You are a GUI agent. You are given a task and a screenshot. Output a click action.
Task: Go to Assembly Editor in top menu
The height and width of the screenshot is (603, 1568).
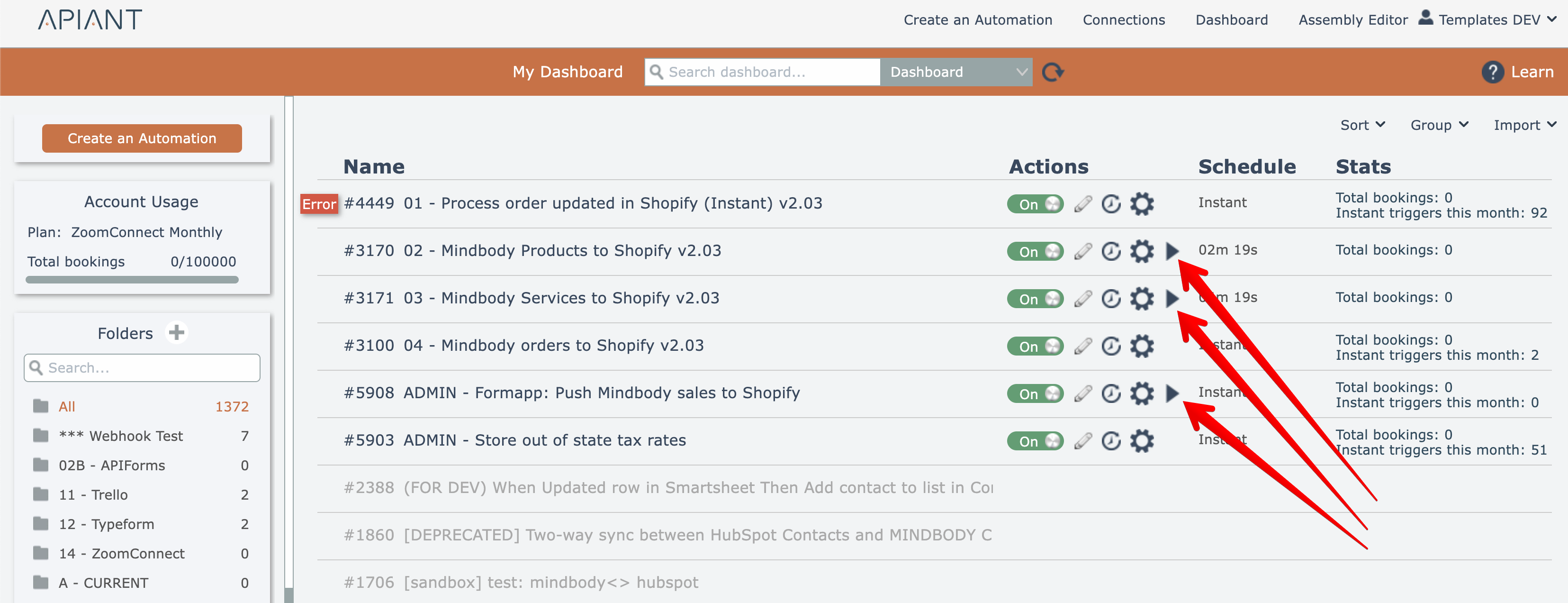pos(1352,20)
